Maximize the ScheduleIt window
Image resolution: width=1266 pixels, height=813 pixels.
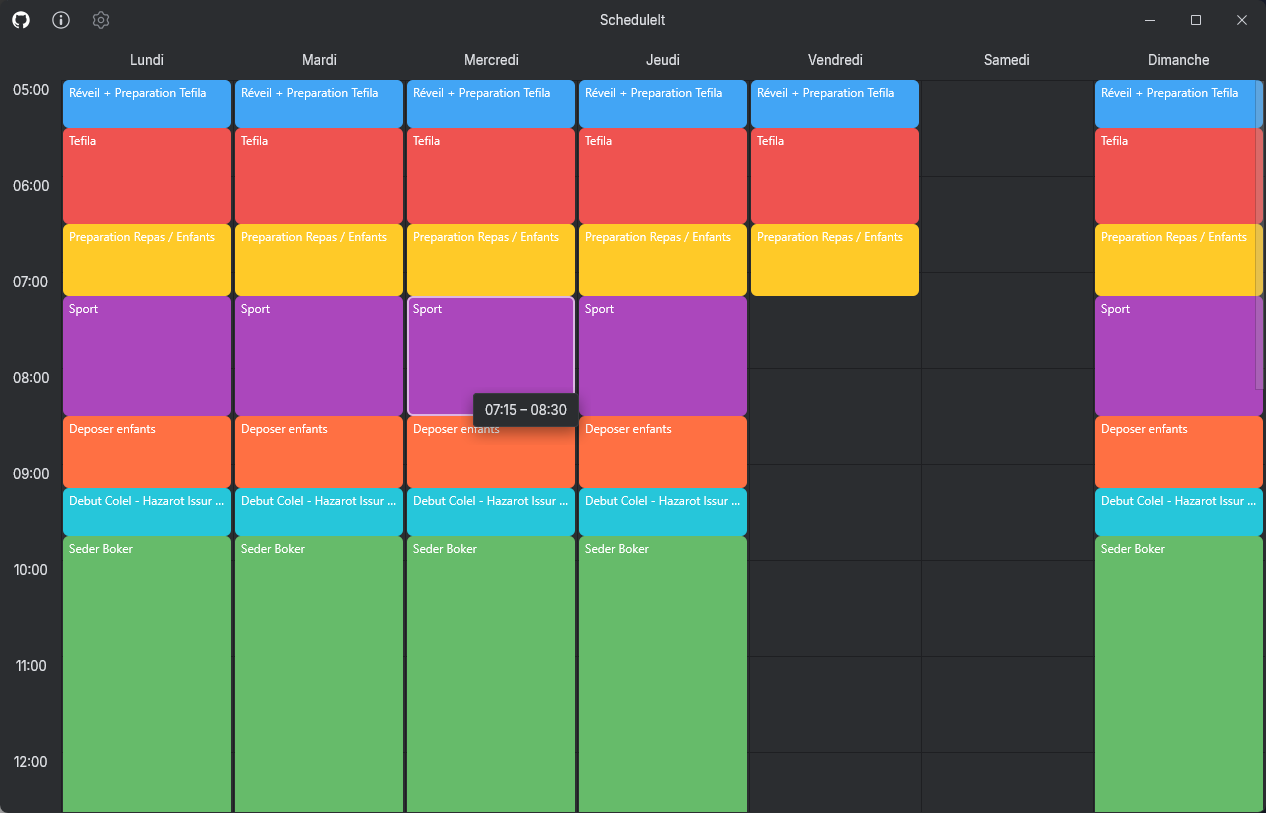tap(1196, 20)
